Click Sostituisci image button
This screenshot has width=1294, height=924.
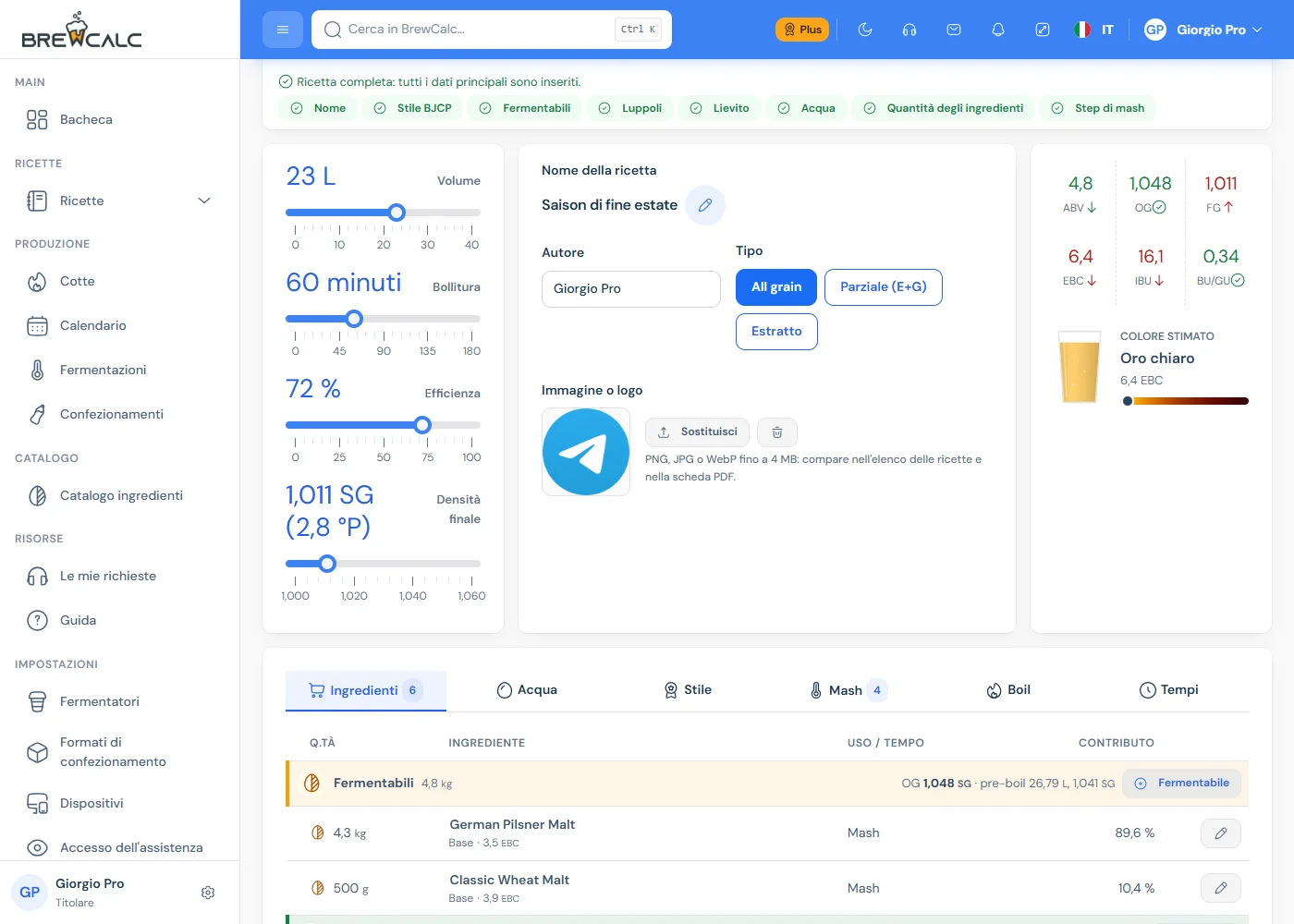point(697,432)
